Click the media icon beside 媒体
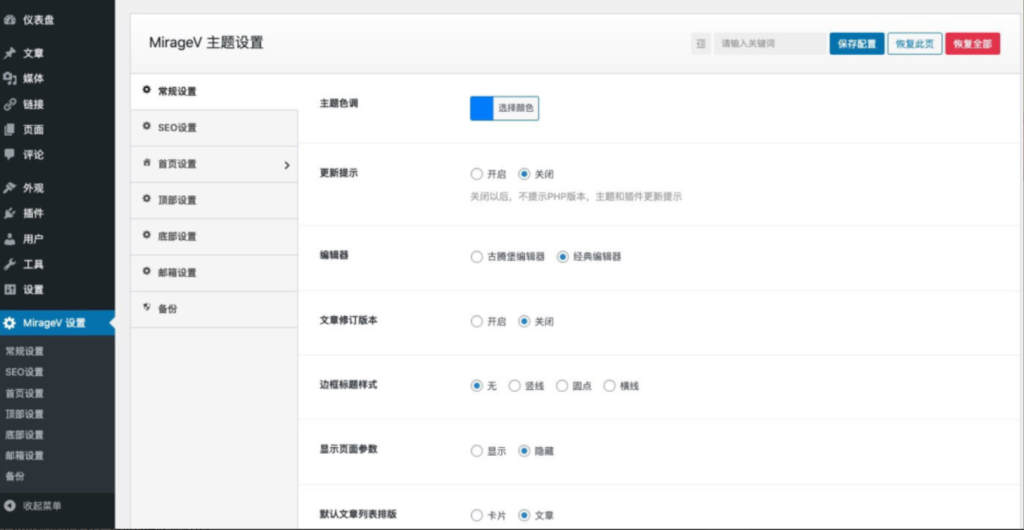The height and width of the screenshot is (530, 1024). 9,79
